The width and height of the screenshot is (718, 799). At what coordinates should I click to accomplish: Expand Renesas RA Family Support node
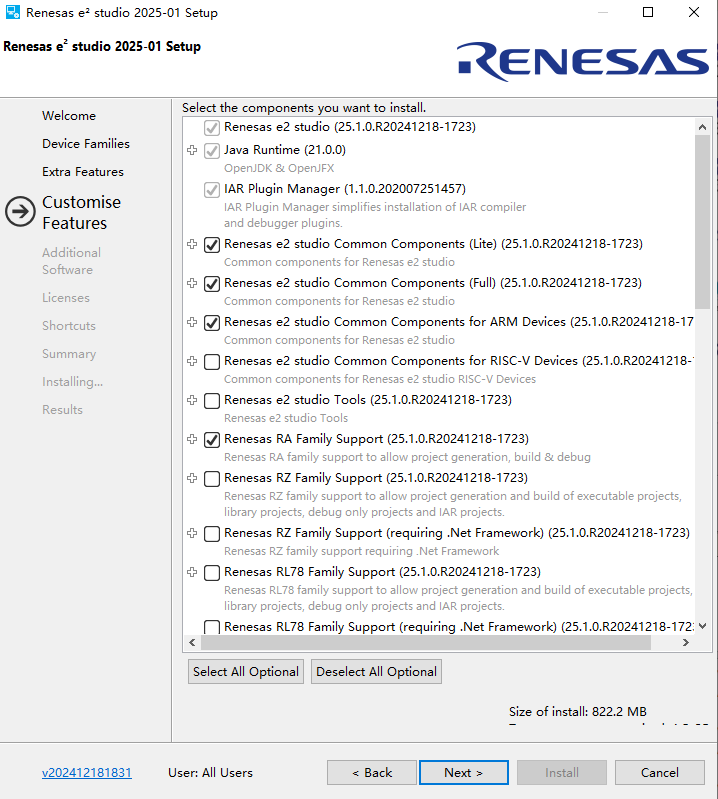coord(192,439)
